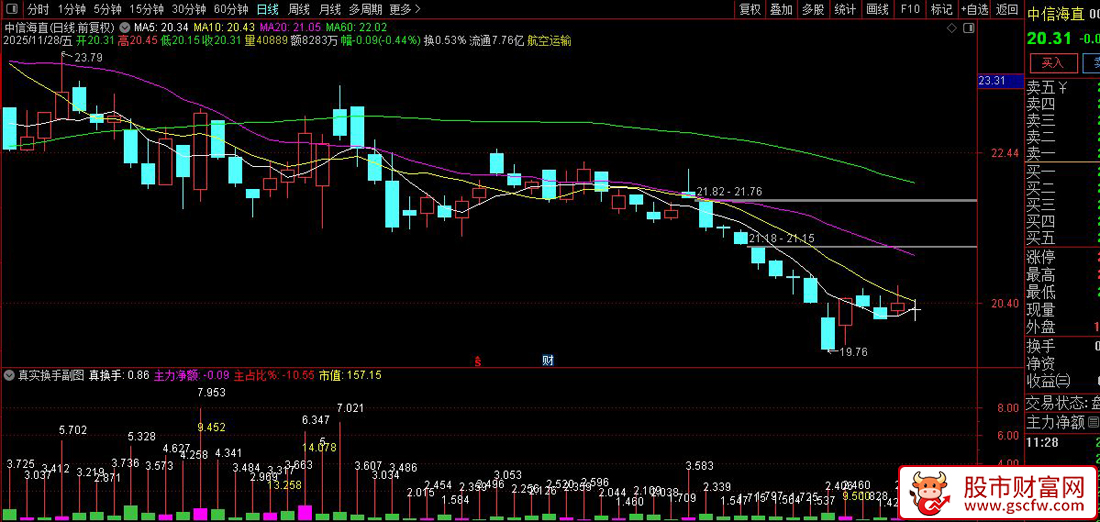Click 涨停 row in quote panel
Viewport: 1100px width, 522px height.
[x=1063, y=257]
